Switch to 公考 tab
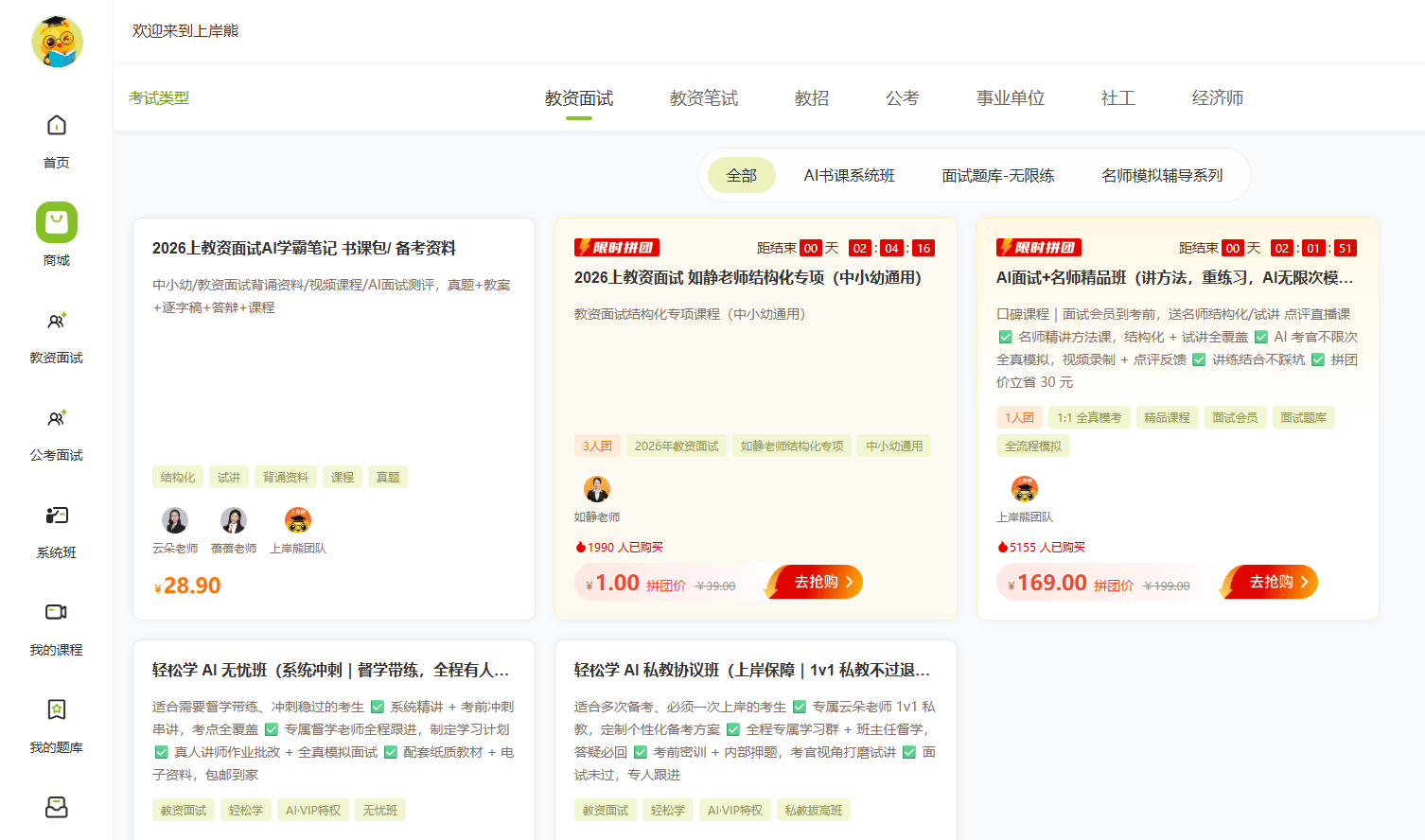1425x840 pixels. click(903, 98)
